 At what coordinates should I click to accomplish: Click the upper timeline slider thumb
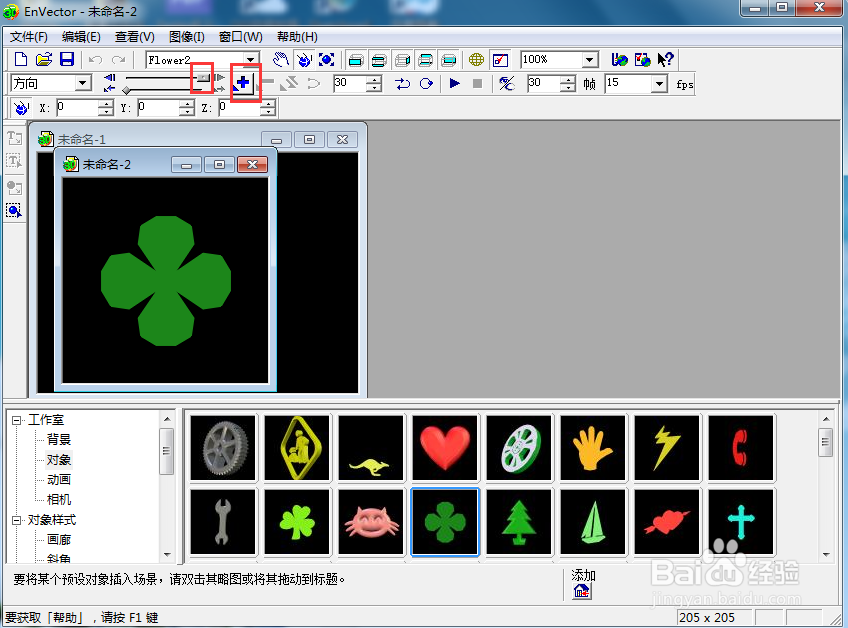point(203,78)
